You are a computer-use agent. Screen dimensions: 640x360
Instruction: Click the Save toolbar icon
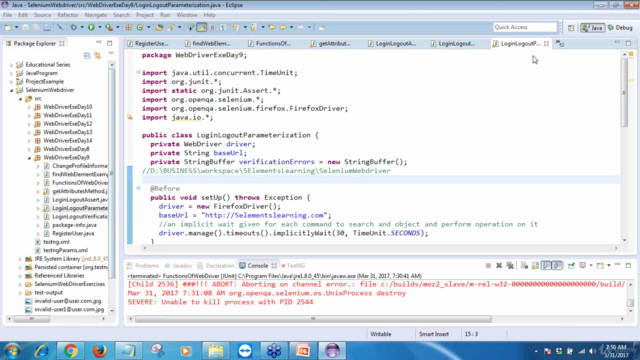pos(25,27)
